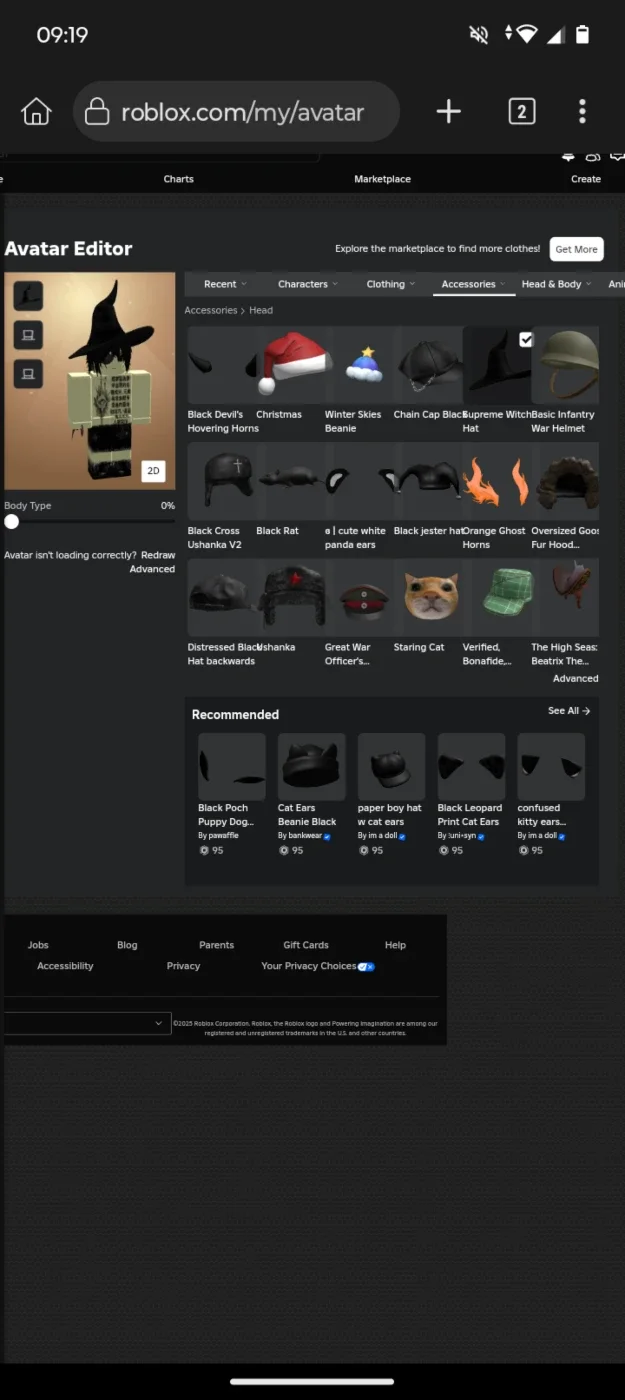This screenshot has width=625, height=1400.
Task: Open the Accessibility footer link
Action: click(65, 966)
